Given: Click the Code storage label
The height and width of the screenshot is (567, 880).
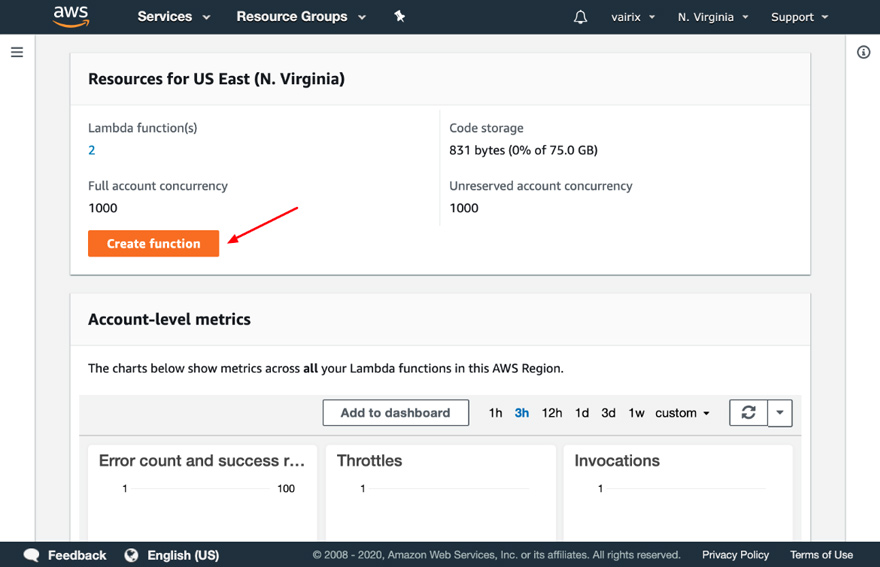Looking at the screenshot, I should click(x=486, y=128).
